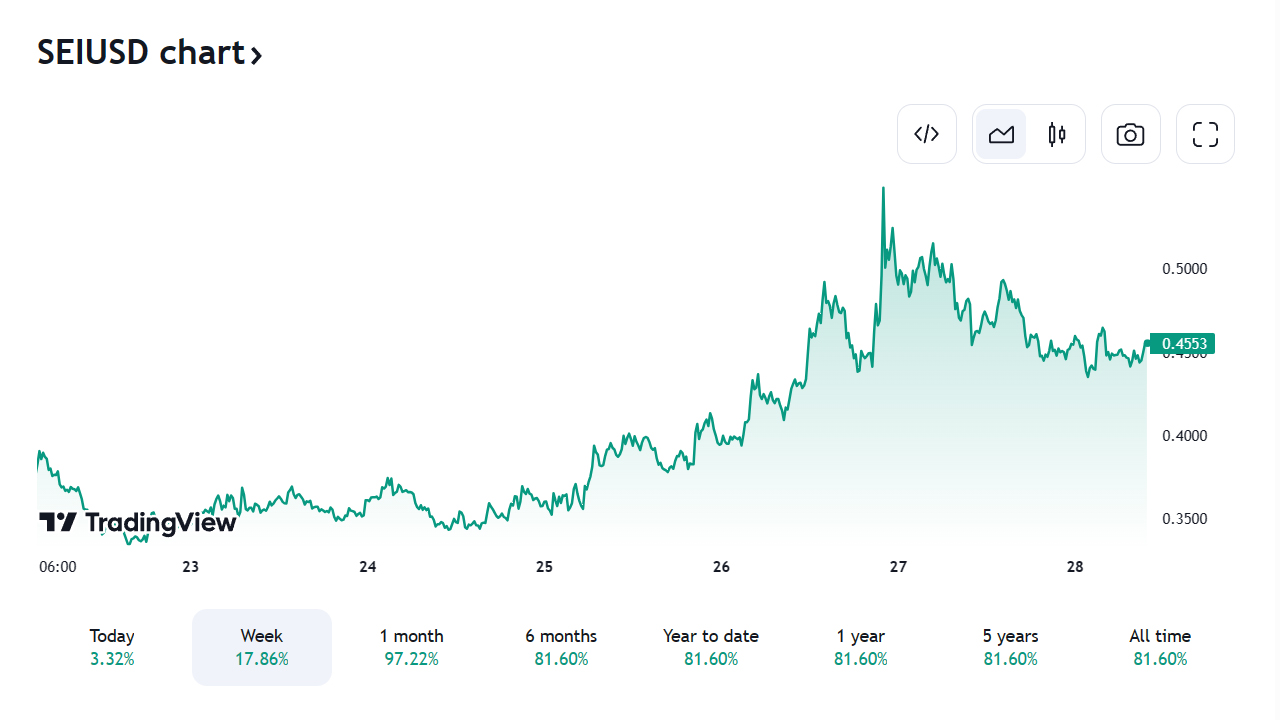Select the Today time range
The height and width of the screenshot is (720, 1280).
(x=112, y=647)
